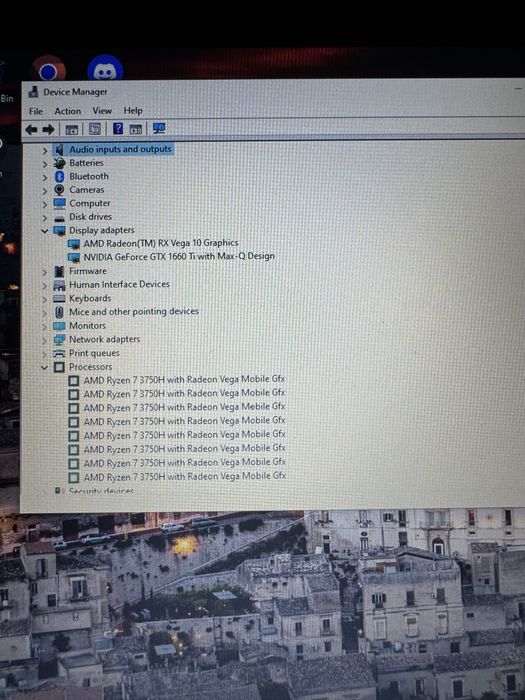Collapse the Processors node arrow
525x700 pixels.
tap(44, 367)
